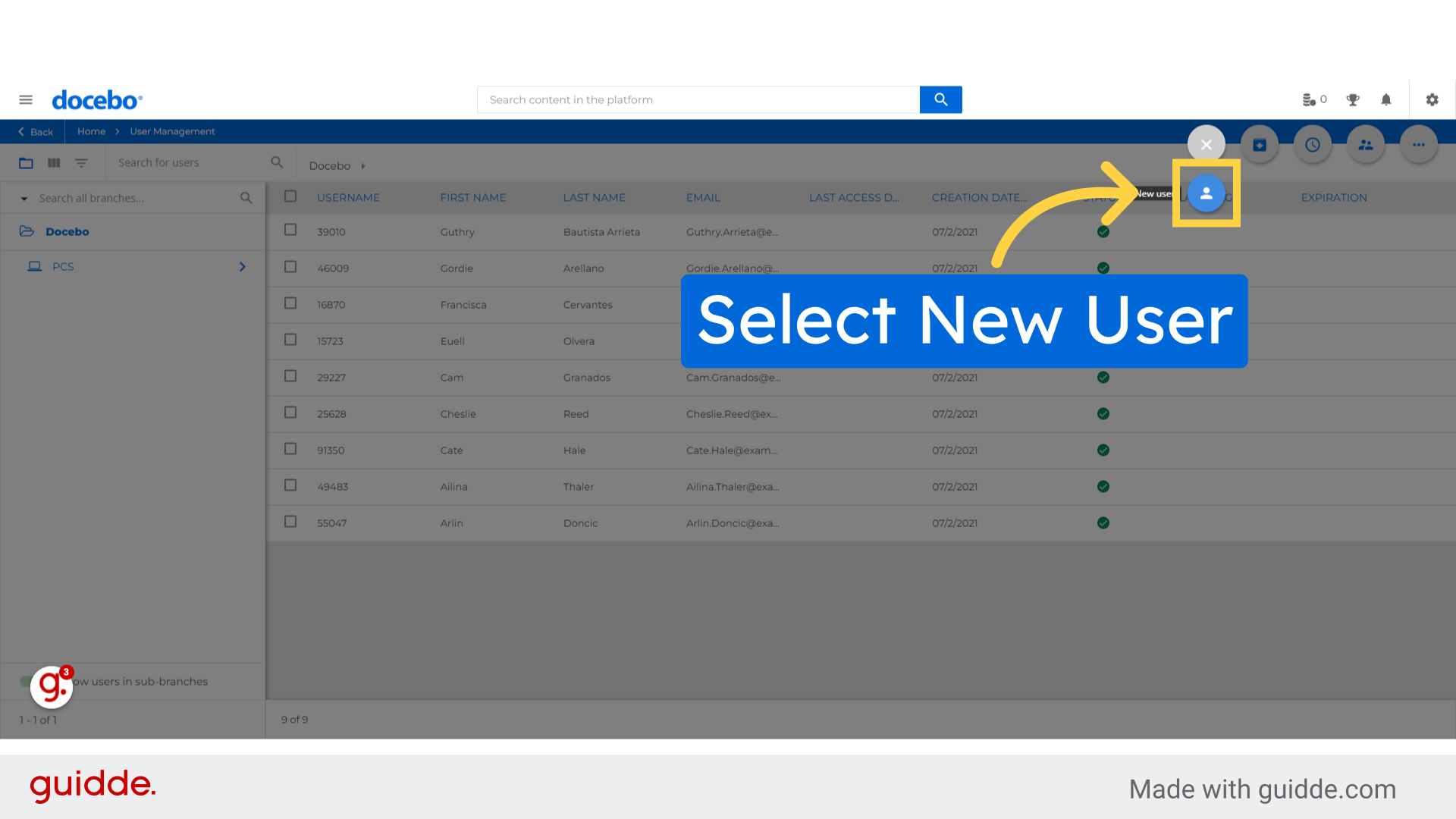Screen dimensions: 1456x819
Task: Select all users via header checkbox
Action: pos(290,196)
